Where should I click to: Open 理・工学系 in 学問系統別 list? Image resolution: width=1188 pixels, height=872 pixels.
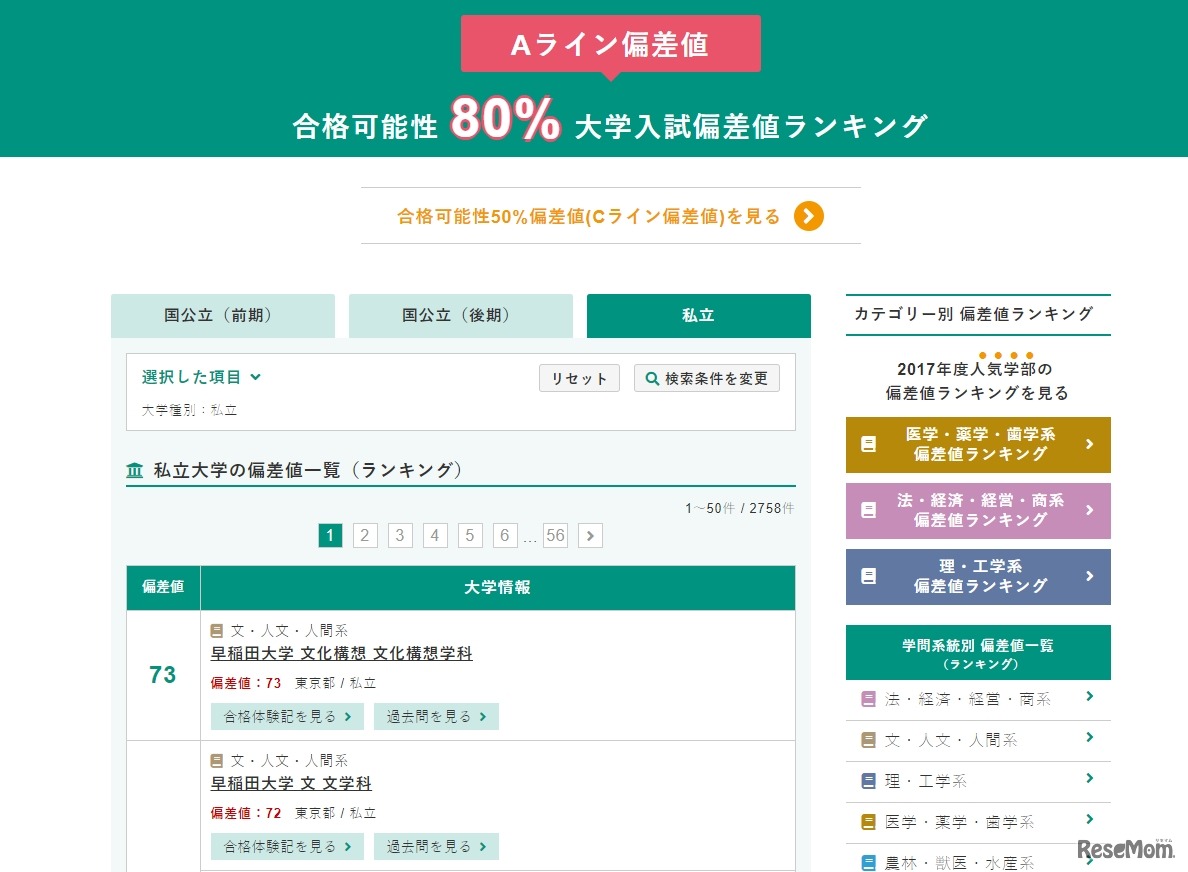tap(978, 781)
